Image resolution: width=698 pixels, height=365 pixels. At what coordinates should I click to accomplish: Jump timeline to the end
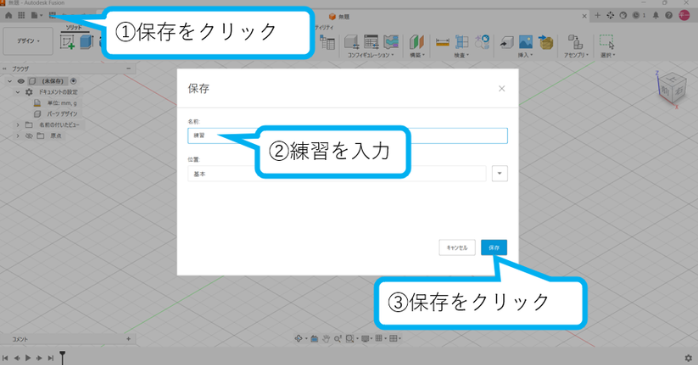(x=51, y=358)
